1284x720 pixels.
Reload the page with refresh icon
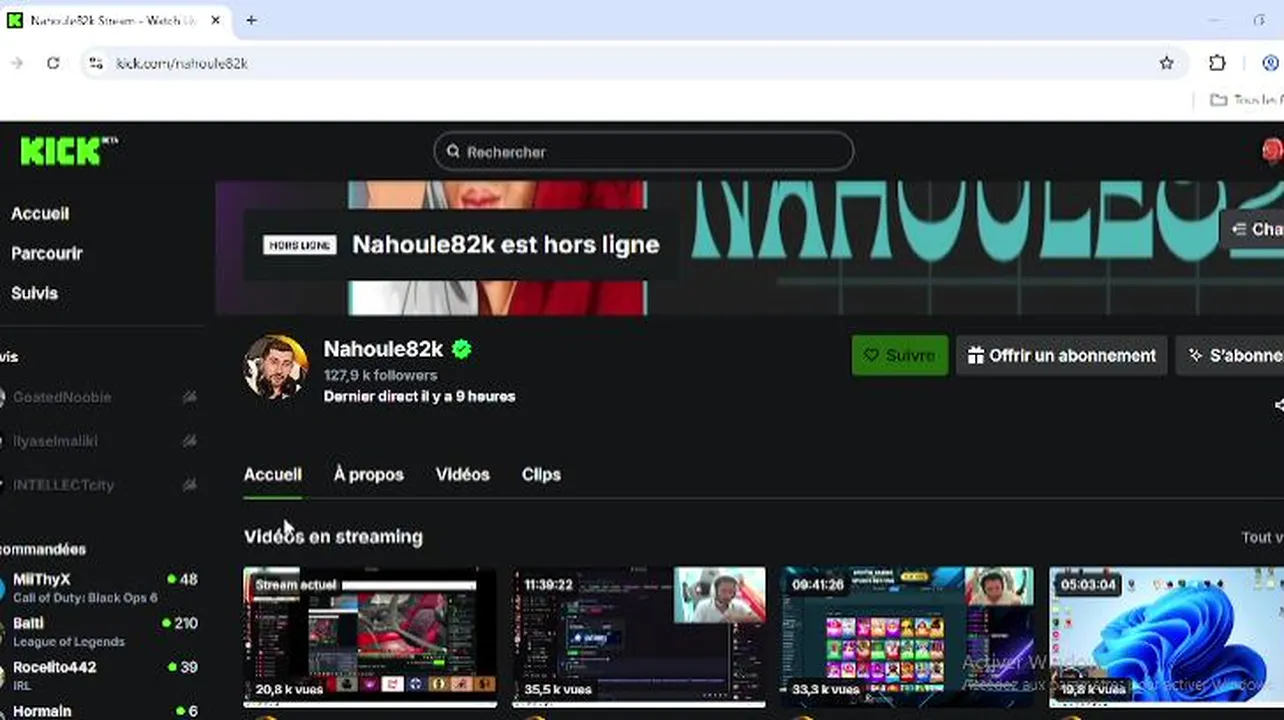coord(53,63)
